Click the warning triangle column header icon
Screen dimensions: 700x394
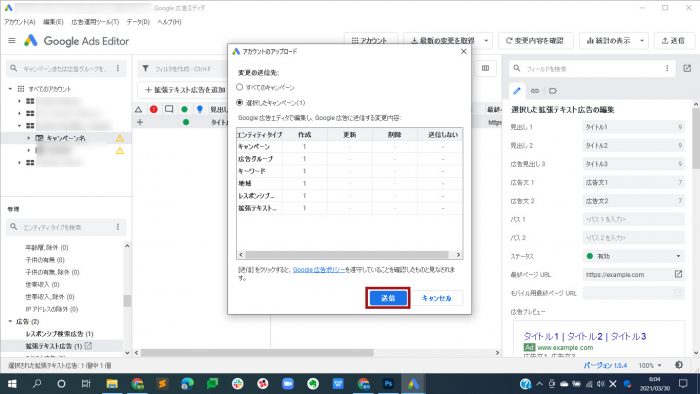click(x=138, y=109)
